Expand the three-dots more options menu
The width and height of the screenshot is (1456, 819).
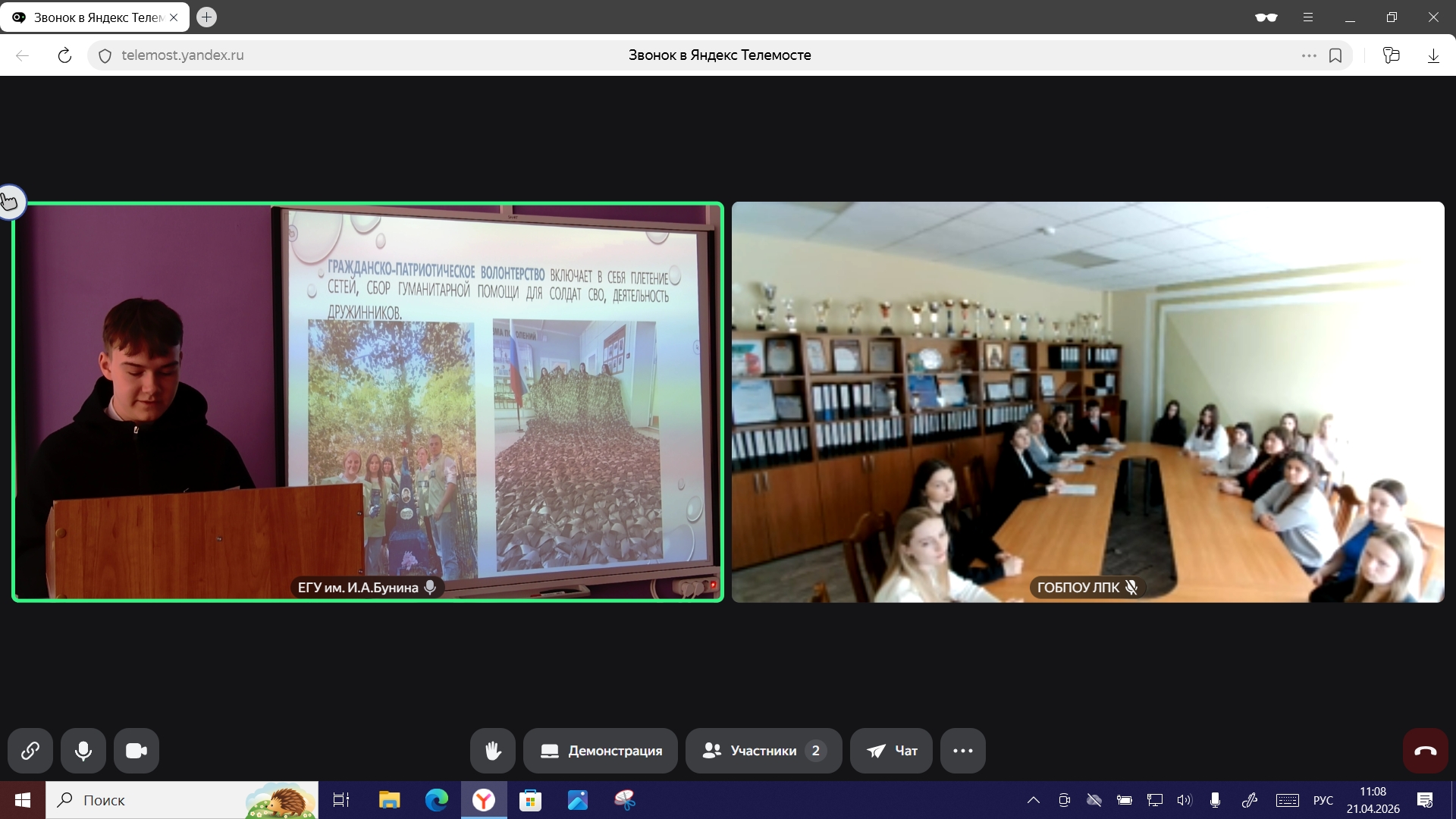click(963, 751)
